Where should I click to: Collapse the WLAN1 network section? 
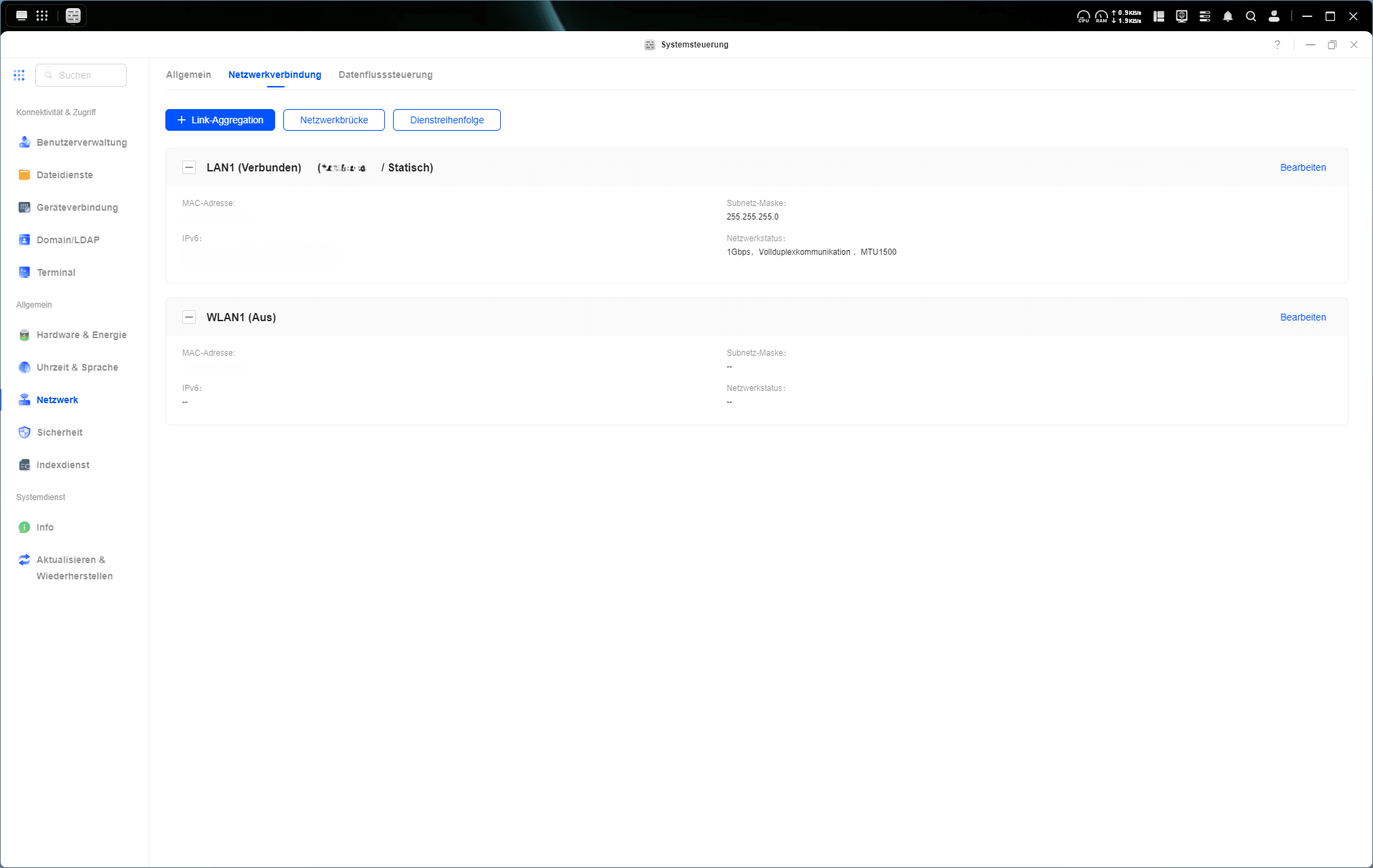[189, 317]
